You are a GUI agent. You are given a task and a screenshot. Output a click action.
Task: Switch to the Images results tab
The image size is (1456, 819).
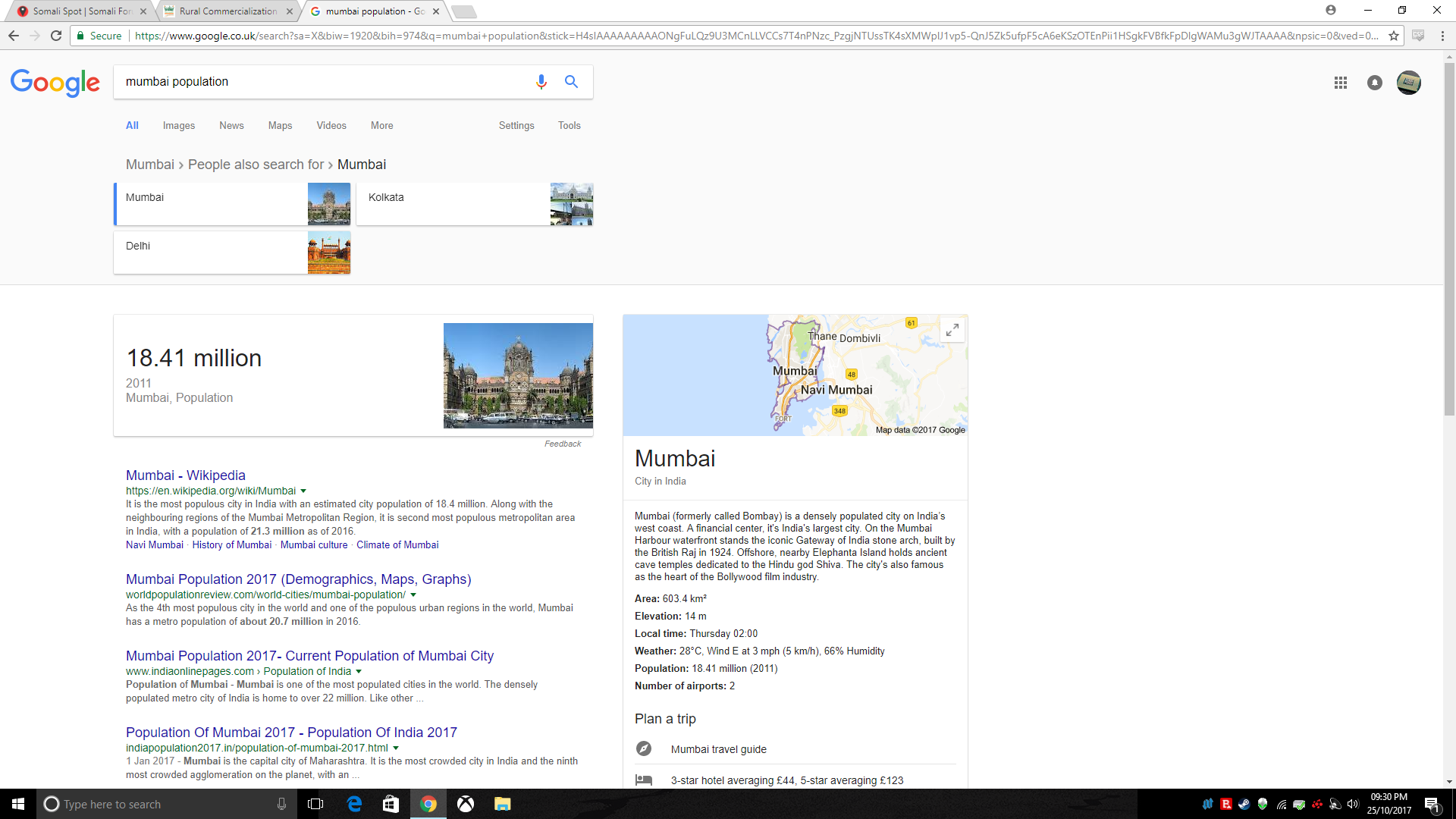point(179,126)
